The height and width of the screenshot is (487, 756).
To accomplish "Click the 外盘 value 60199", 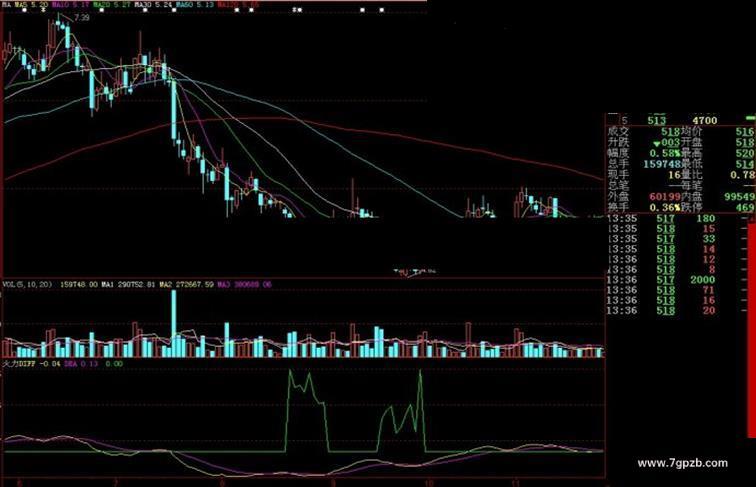I will pos(664,196).
